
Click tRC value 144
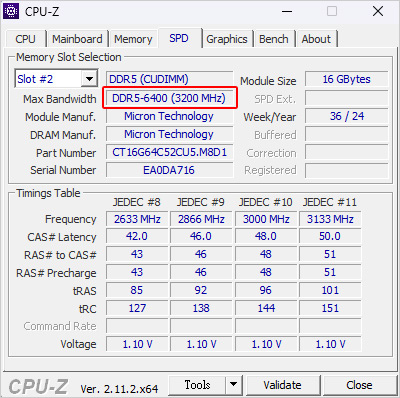[x=266, y=308]
